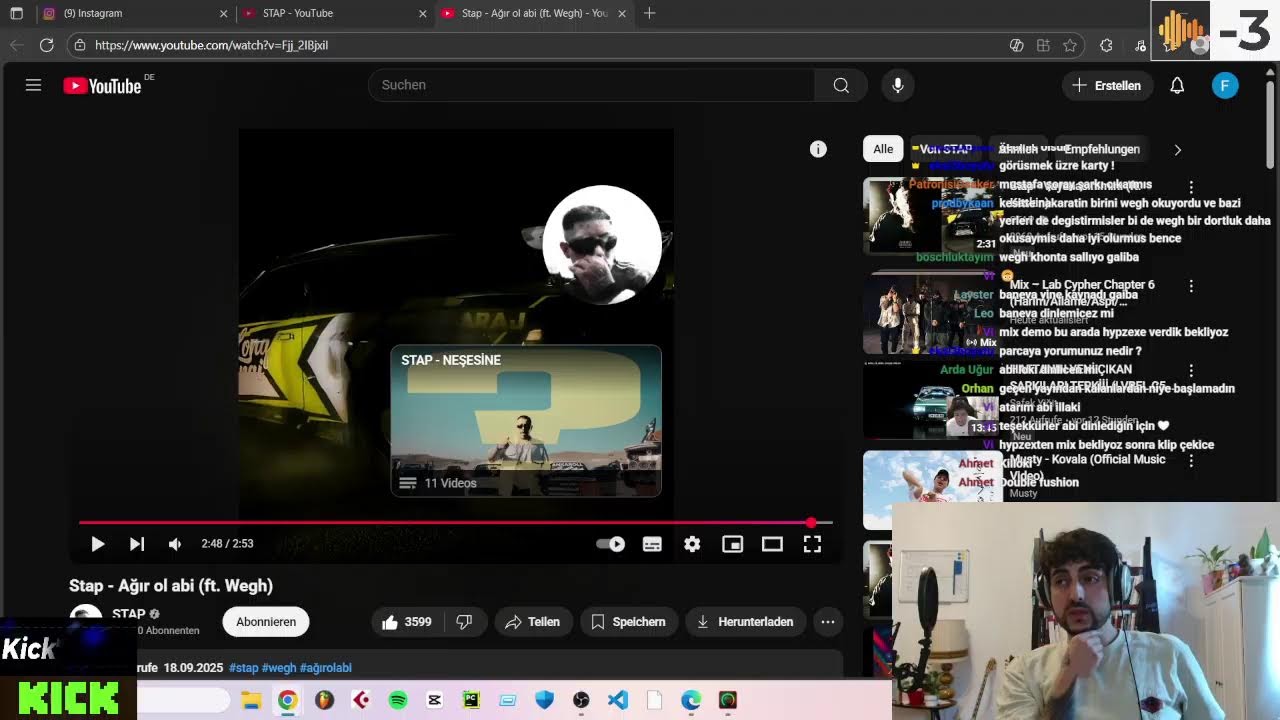
Task: Open options for the first suggested video
Action: pos(1191,187)
